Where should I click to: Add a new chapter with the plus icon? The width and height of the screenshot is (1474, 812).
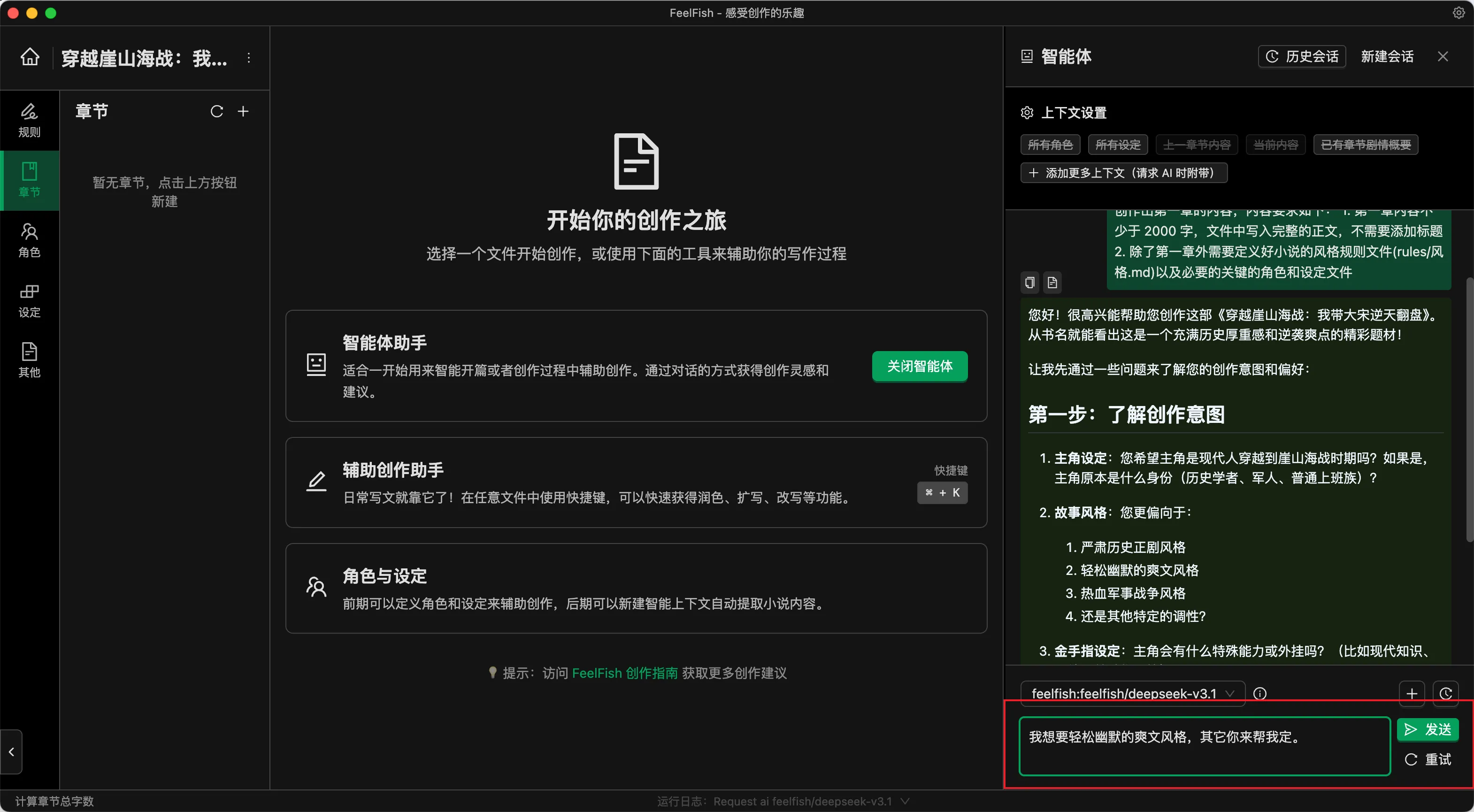(243, 111)
